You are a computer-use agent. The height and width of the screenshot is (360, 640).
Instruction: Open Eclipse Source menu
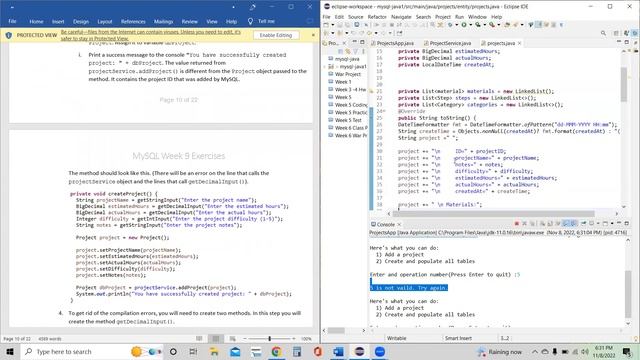(355, 17)
